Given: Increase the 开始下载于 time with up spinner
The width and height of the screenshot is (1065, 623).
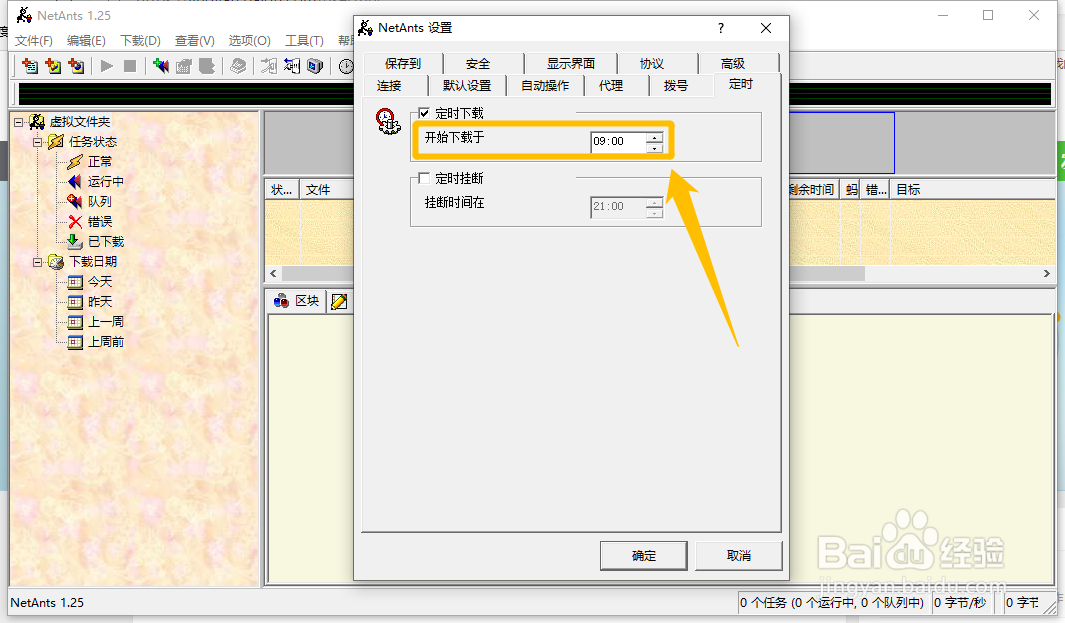Looking at the screenshot, I should click(654, 137).
